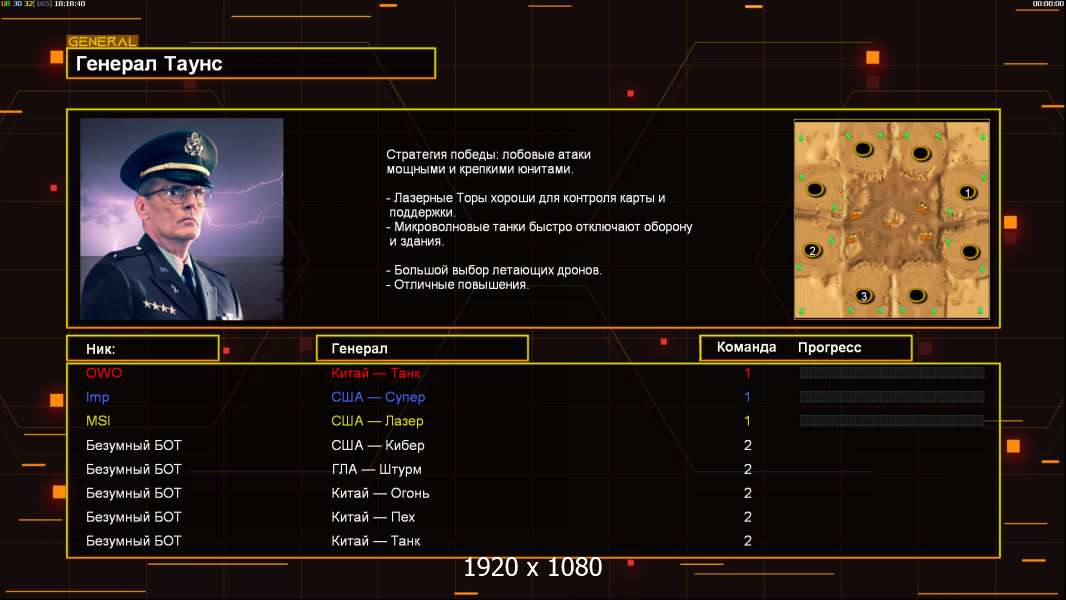This screenshot has width=1066, height=600.
Task: Click the Imp row progress bar
Action: click(892, 397)
